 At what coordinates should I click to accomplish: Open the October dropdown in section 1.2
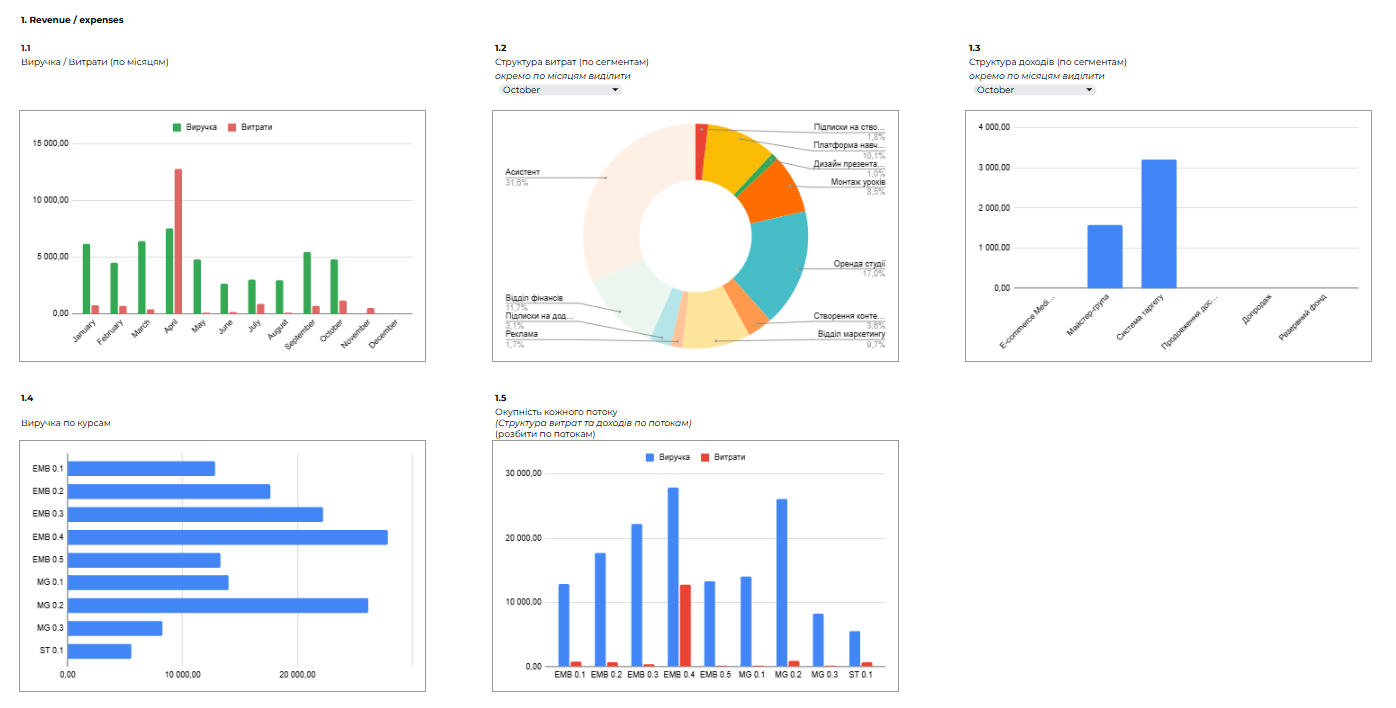[560, 90]
